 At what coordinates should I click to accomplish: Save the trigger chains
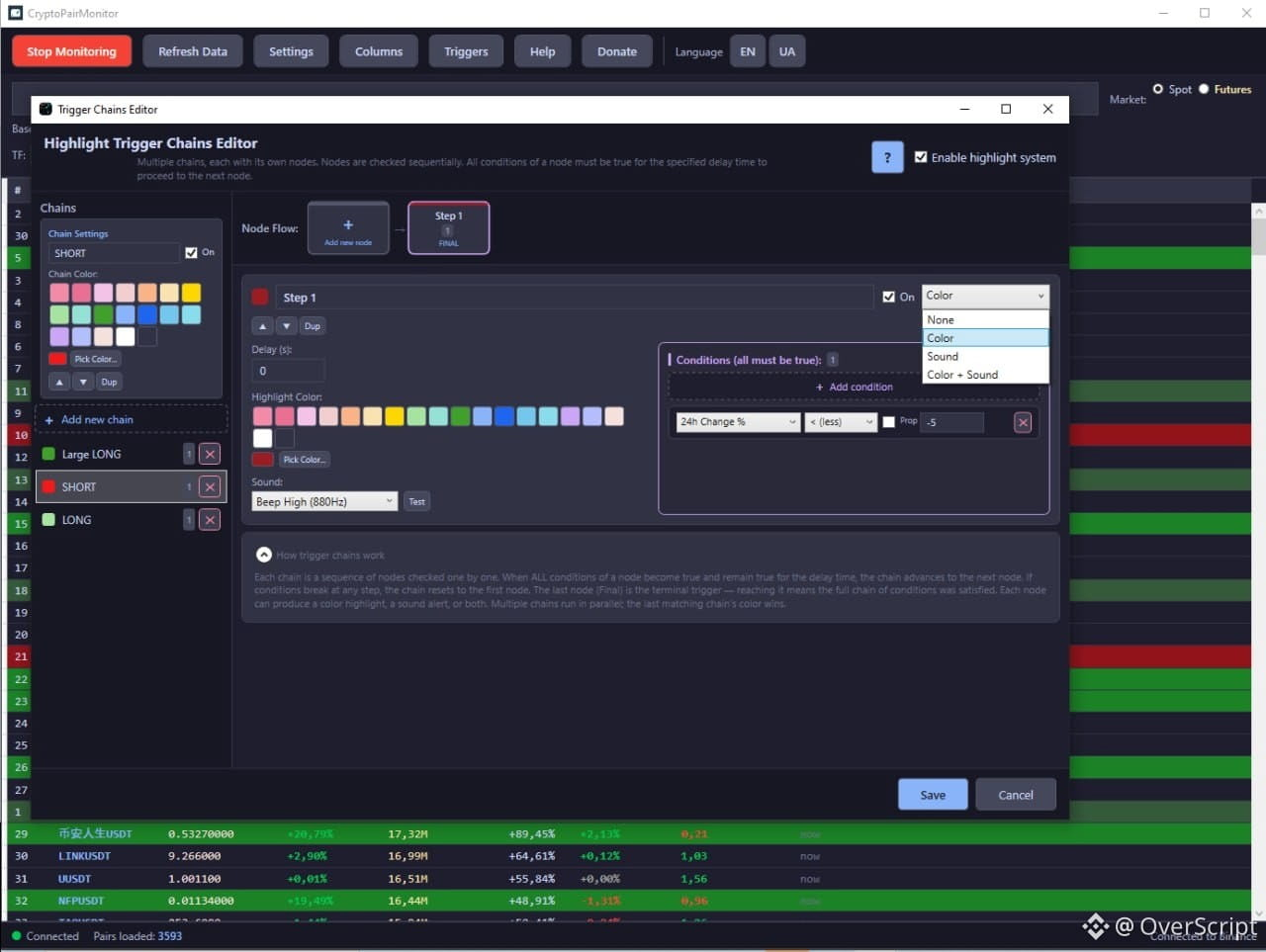(x=933, y=795)
